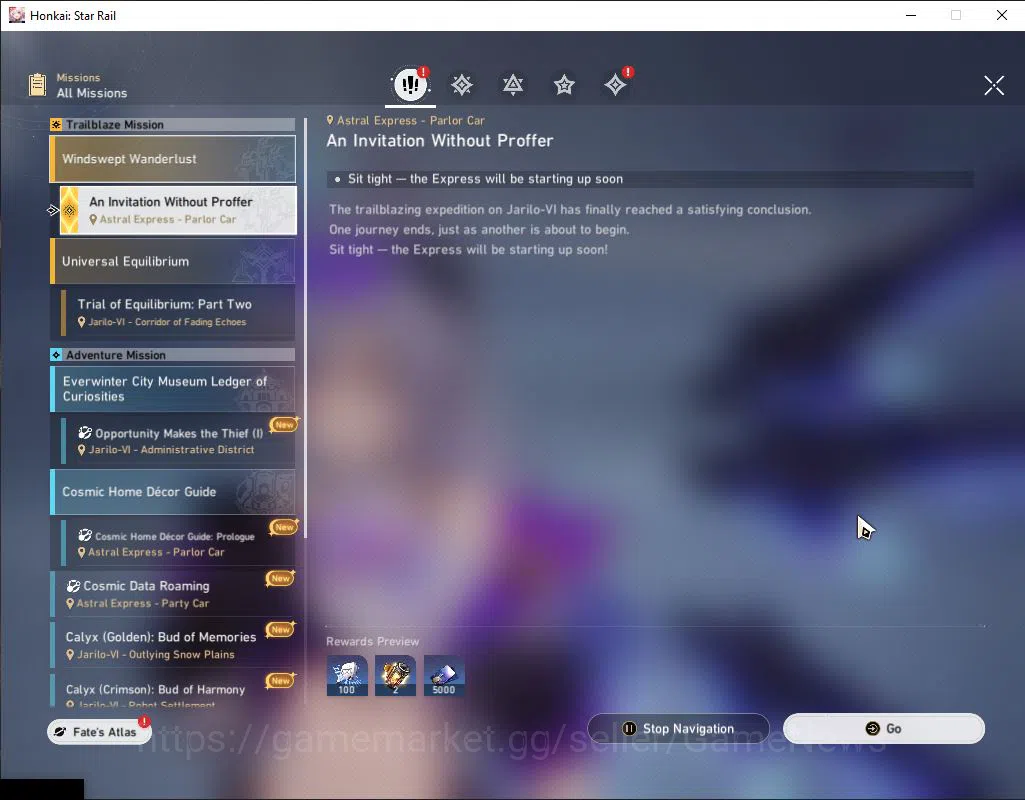The image size is (1025, 800).
Task: Click the New badge on Opportunity Makes the Thief
Action: [284, 424]
